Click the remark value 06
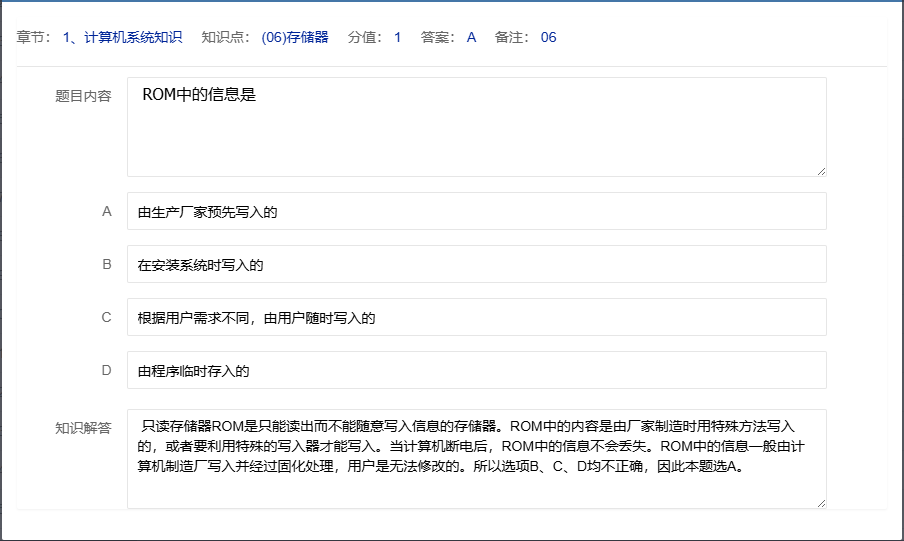This screenshot has height=541, width=904. pos(548,38)
